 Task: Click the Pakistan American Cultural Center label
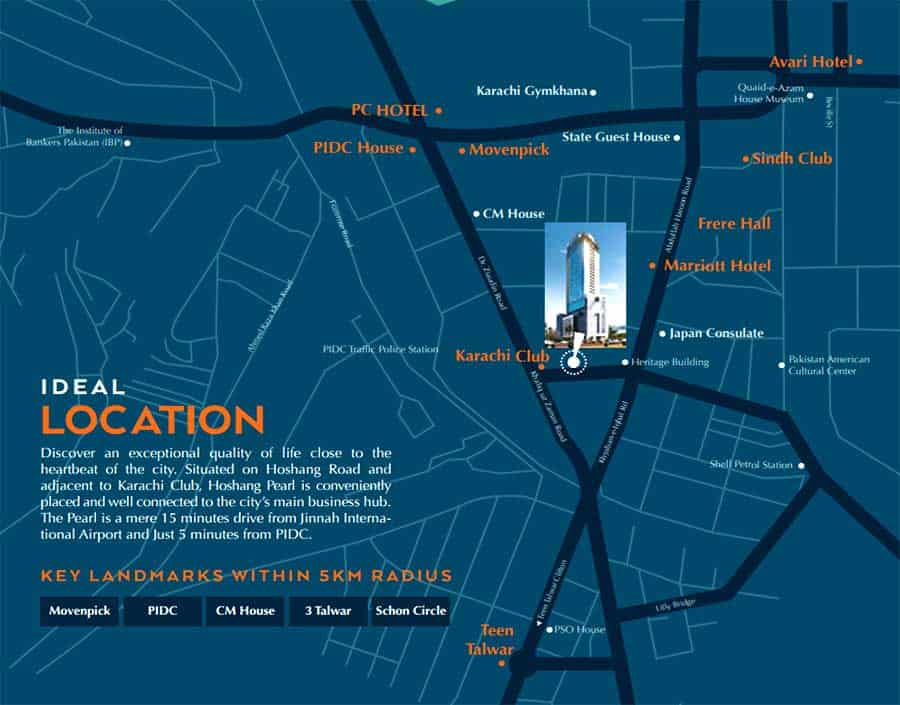click(829, 365)
